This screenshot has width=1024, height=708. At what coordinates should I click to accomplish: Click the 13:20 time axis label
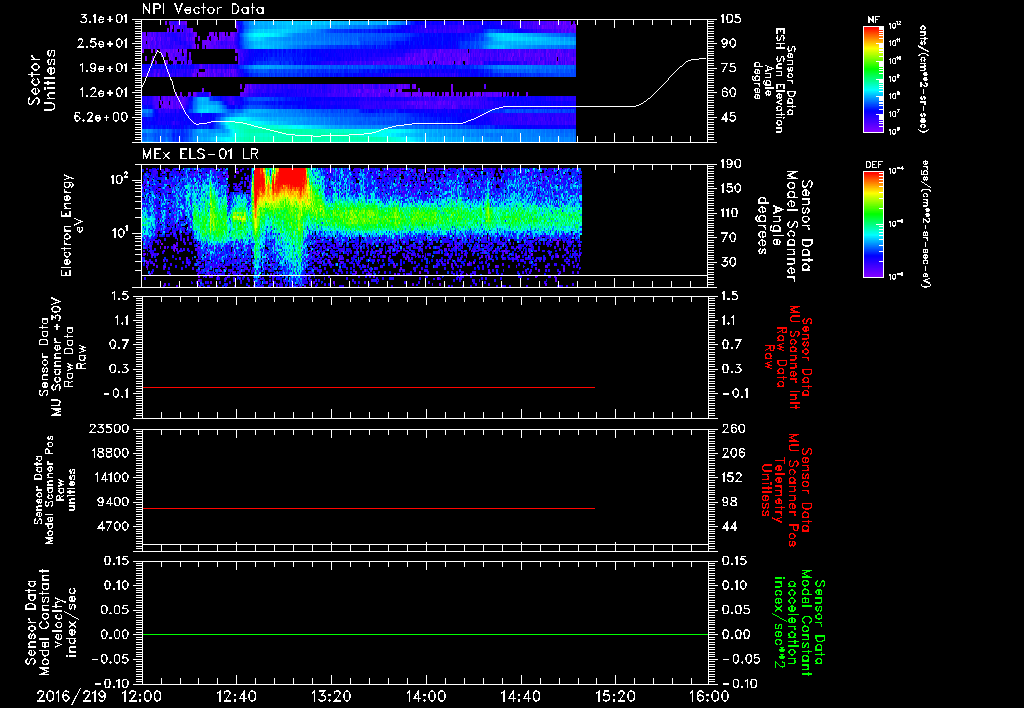pos(331,696)
